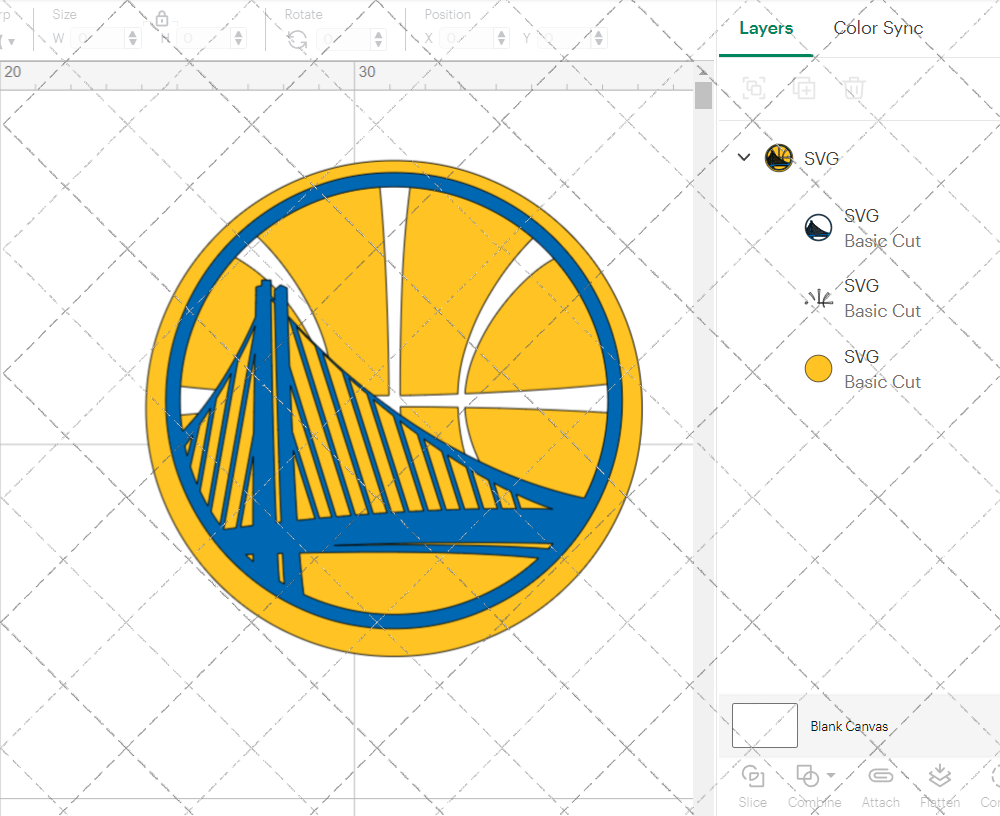This screenshot has width=1000, height=816.
Task: Click the Group icon in Layers panel
Action: [754, 88]
